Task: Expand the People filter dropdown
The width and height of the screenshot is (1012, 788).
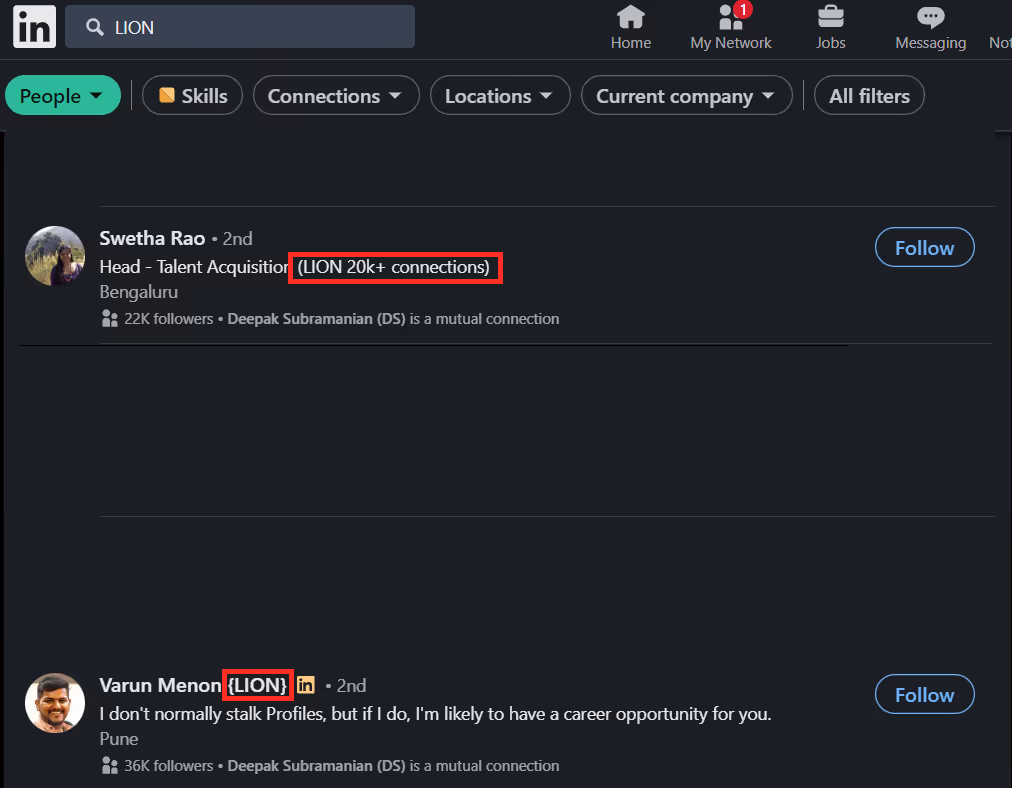Action: tap(63, 96)
